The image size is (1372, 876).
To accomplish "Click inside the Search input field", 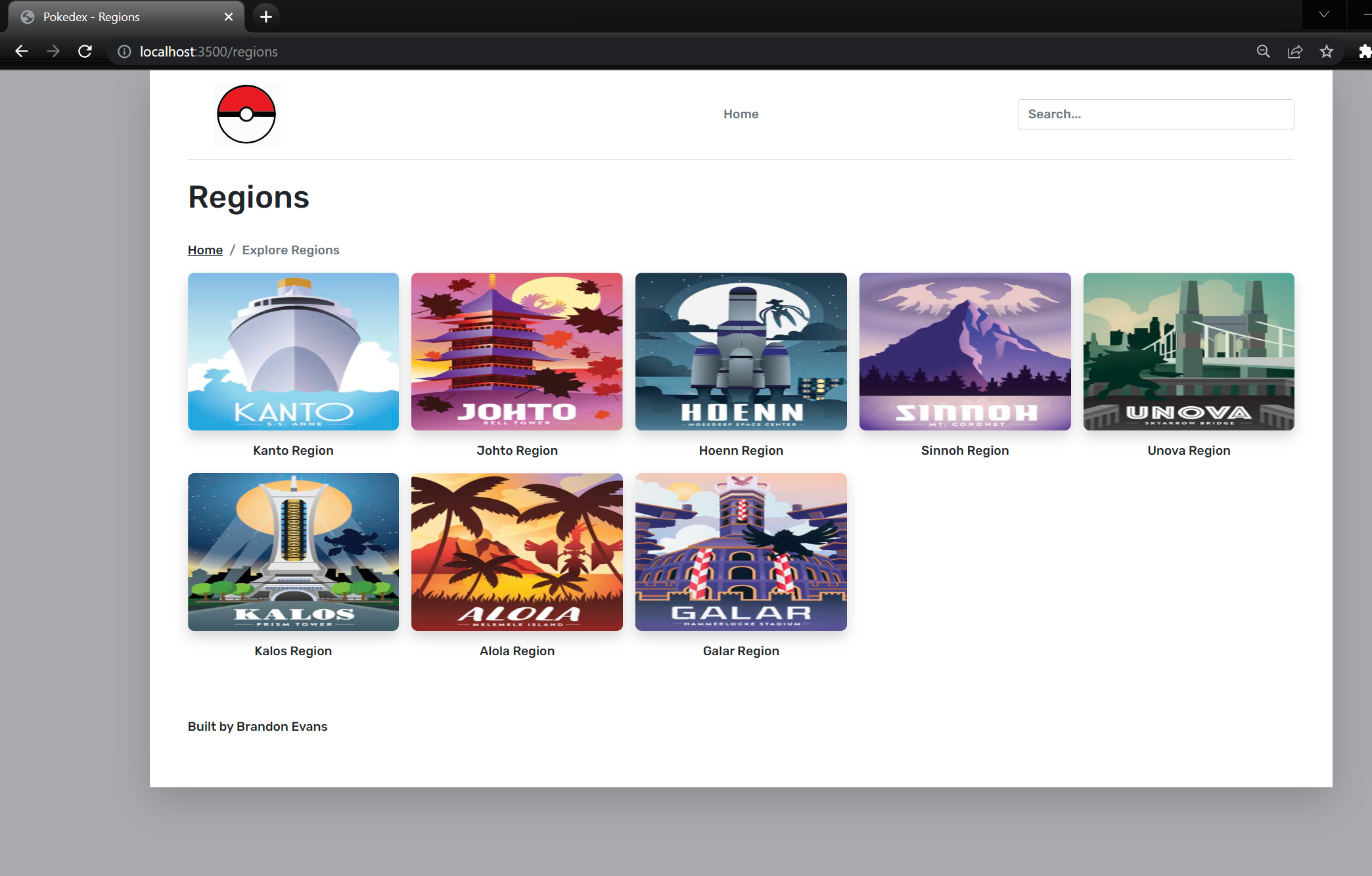I will 1156,114.
